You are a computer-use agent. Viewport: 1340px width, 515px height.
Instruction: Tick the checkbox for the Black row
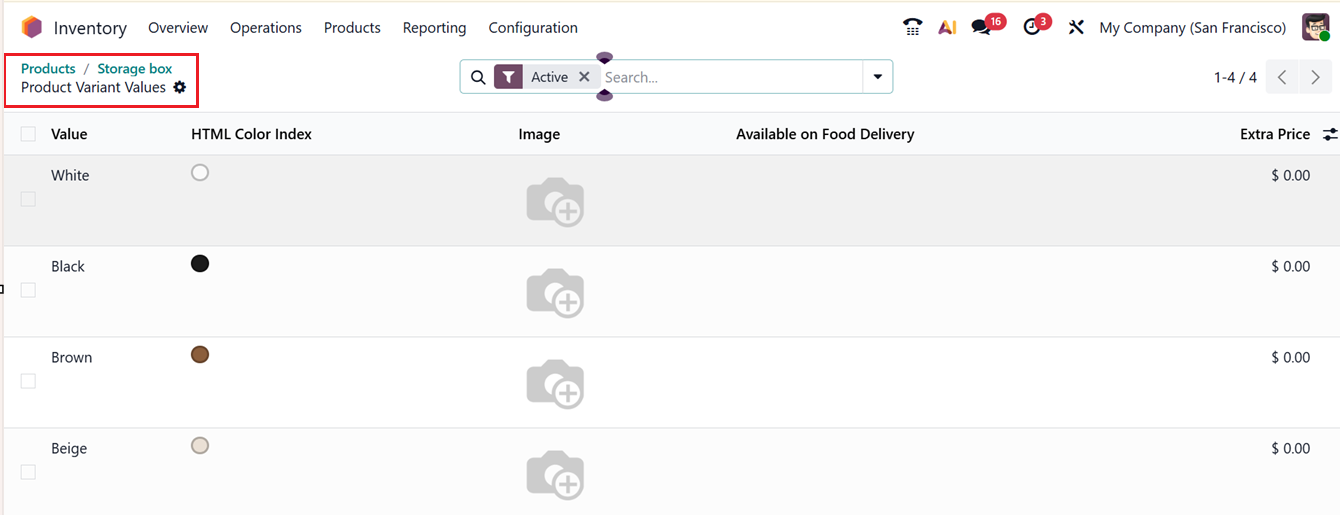(x=28, y=290)
